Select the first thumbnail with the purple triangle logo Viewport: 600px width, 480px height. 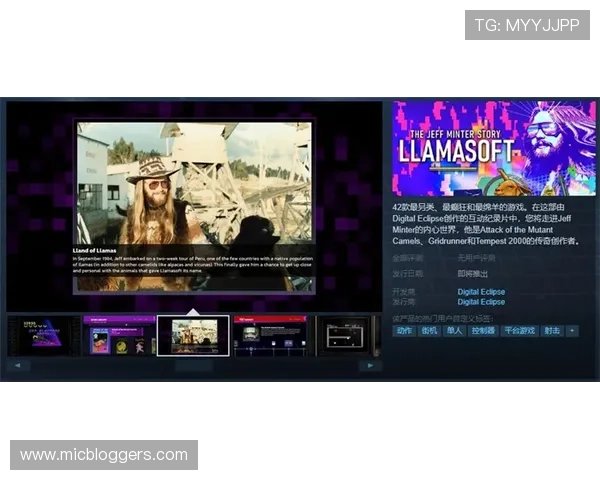44,336
